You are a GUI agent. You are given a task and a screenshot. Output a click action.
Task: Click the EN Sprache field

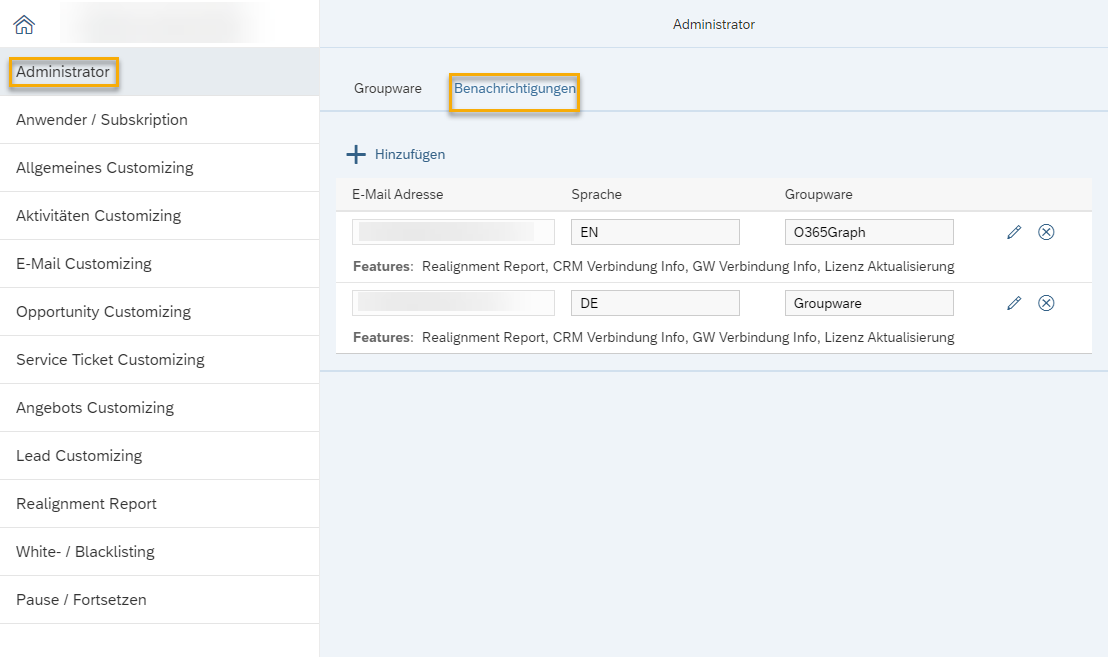pyautogui.click(x=655, y=232)
